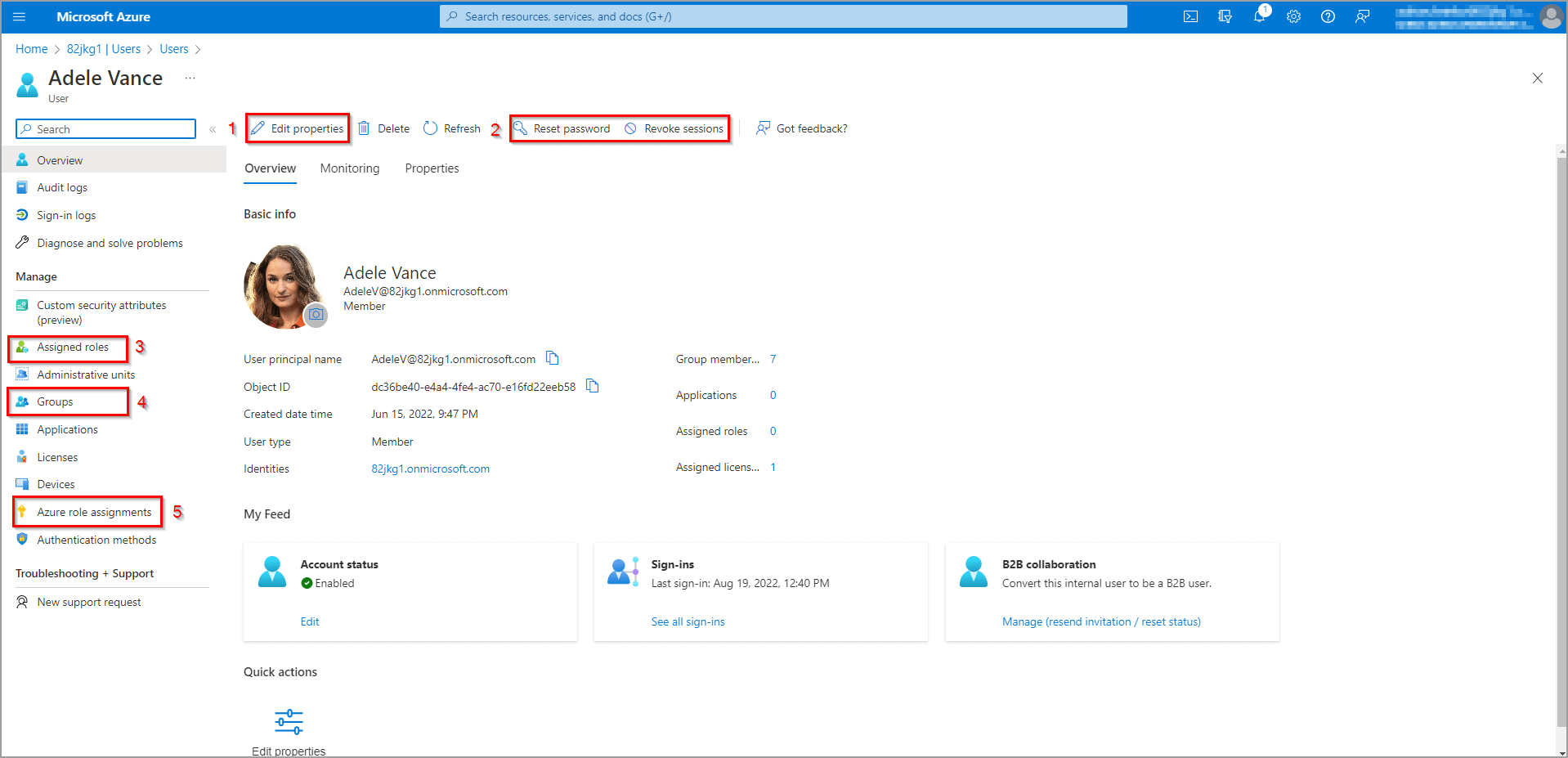
Task: Click the B2B collaboration card icon
Action: click(x=974, y=572)
